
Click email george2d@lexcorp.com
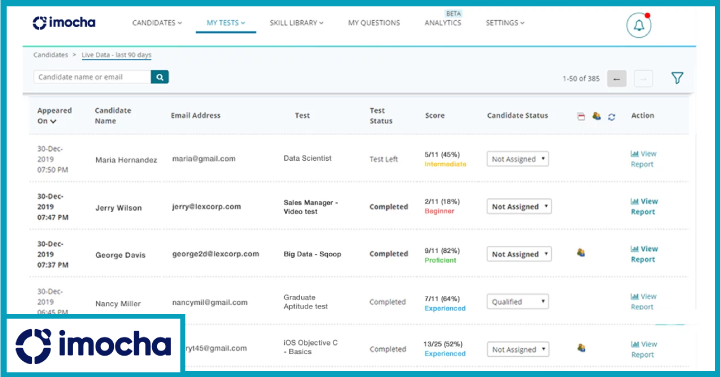click(215, 254)
